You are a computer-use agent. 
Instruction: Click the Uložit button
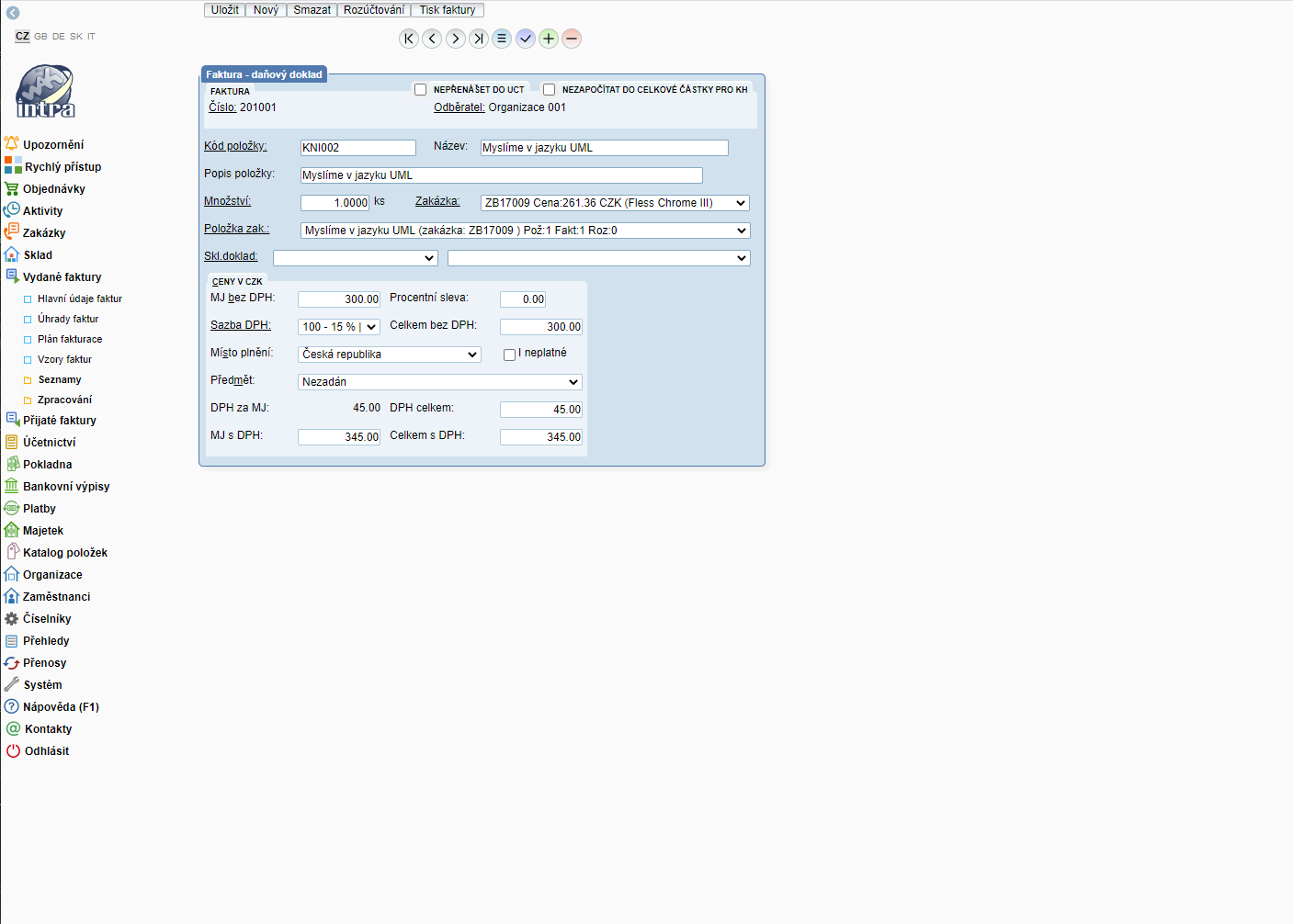pos(224,10)
